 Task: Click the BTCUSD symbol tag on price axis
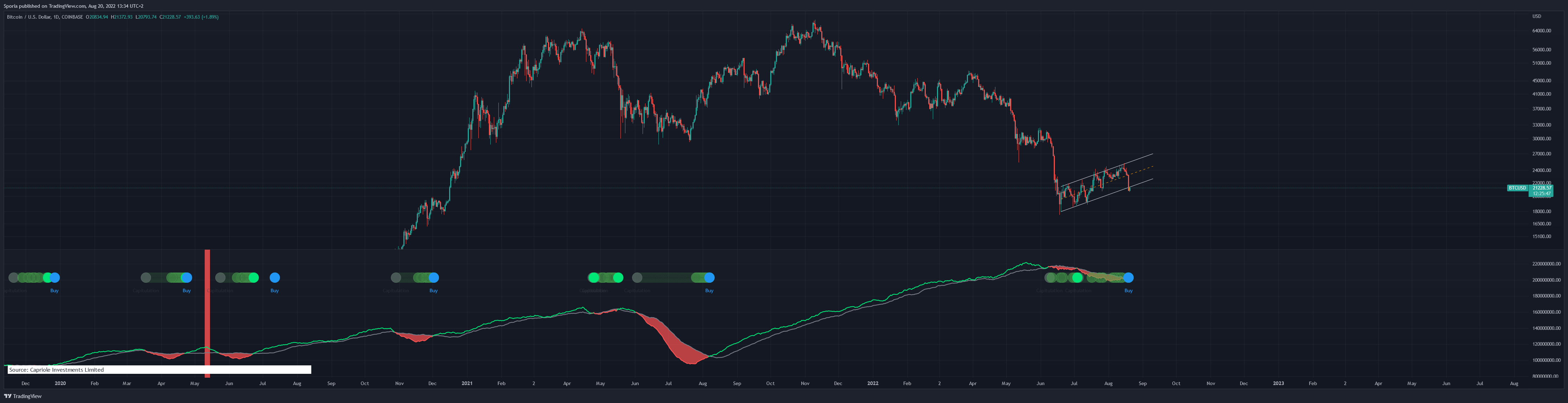(1517, 188)
